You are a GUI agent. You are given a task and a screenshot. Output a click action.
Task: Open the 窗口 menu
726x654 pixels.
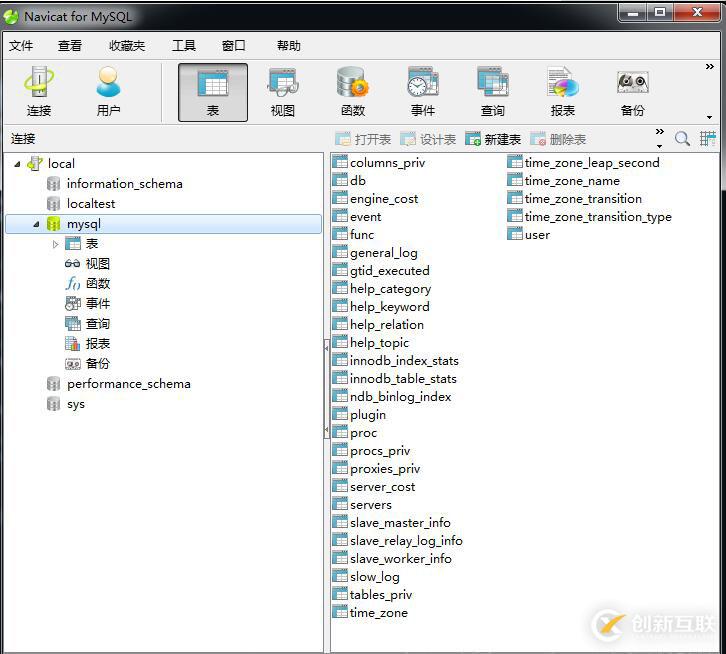coord(233,45)
